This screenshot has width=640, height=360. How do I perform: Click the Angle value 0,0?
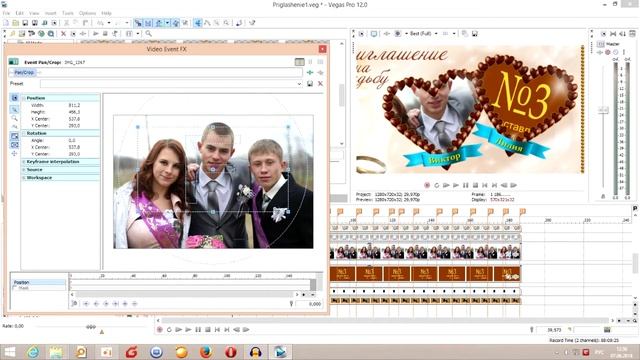coord(71,140)
